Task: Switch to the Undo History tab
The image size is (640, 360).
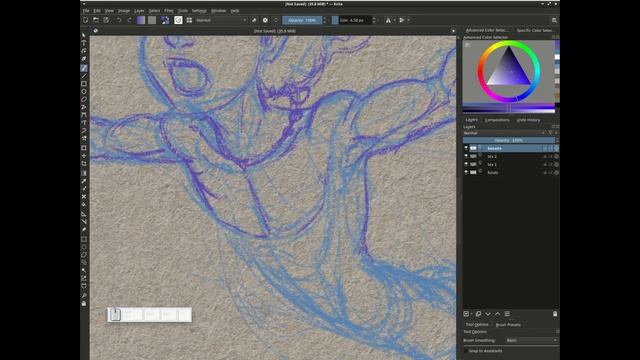Action: click(x=528, y=120)
